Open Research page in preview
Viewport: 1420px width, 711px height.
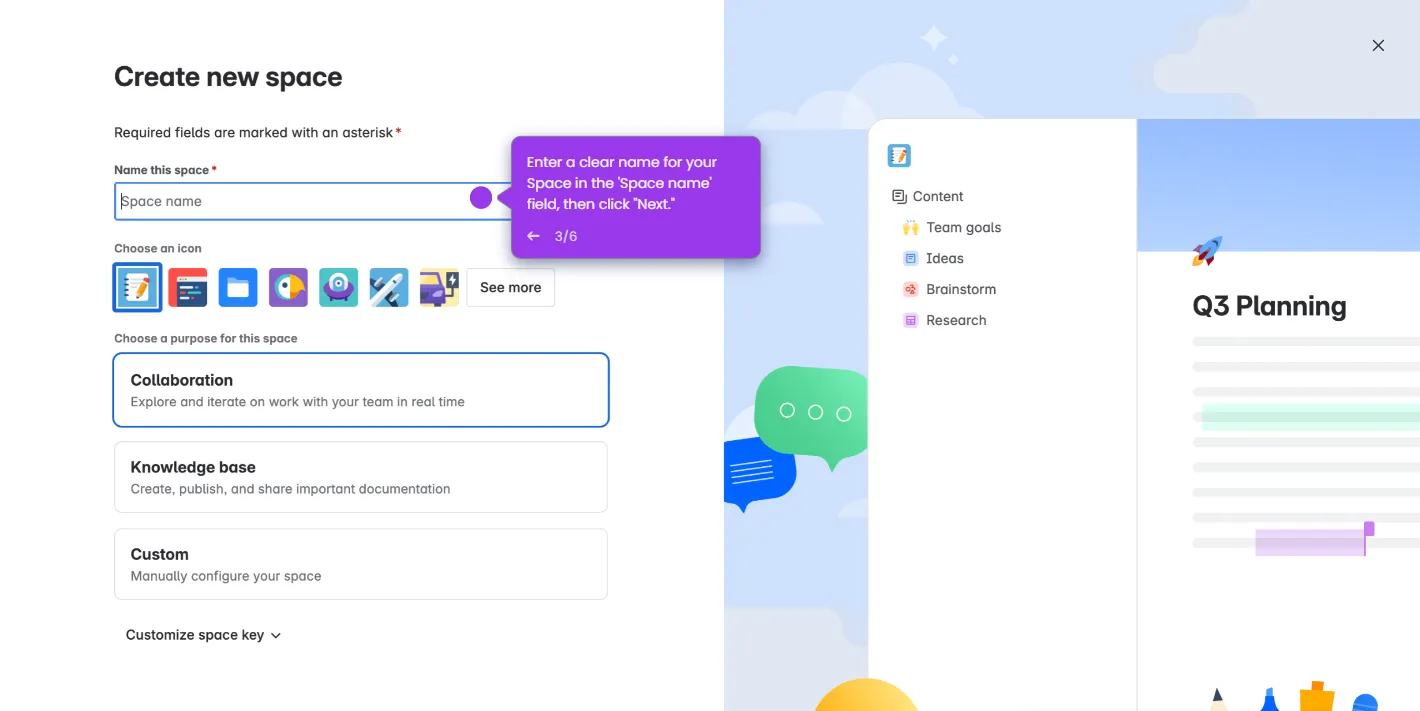pyautogui.click(x=945, y=321)
